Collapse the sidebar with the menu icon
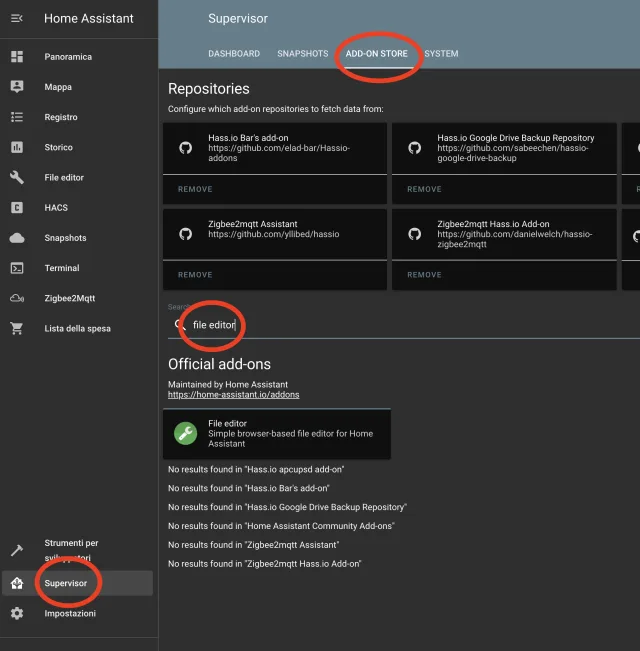Viewport: 640px width, 651px height. point(17,18)
